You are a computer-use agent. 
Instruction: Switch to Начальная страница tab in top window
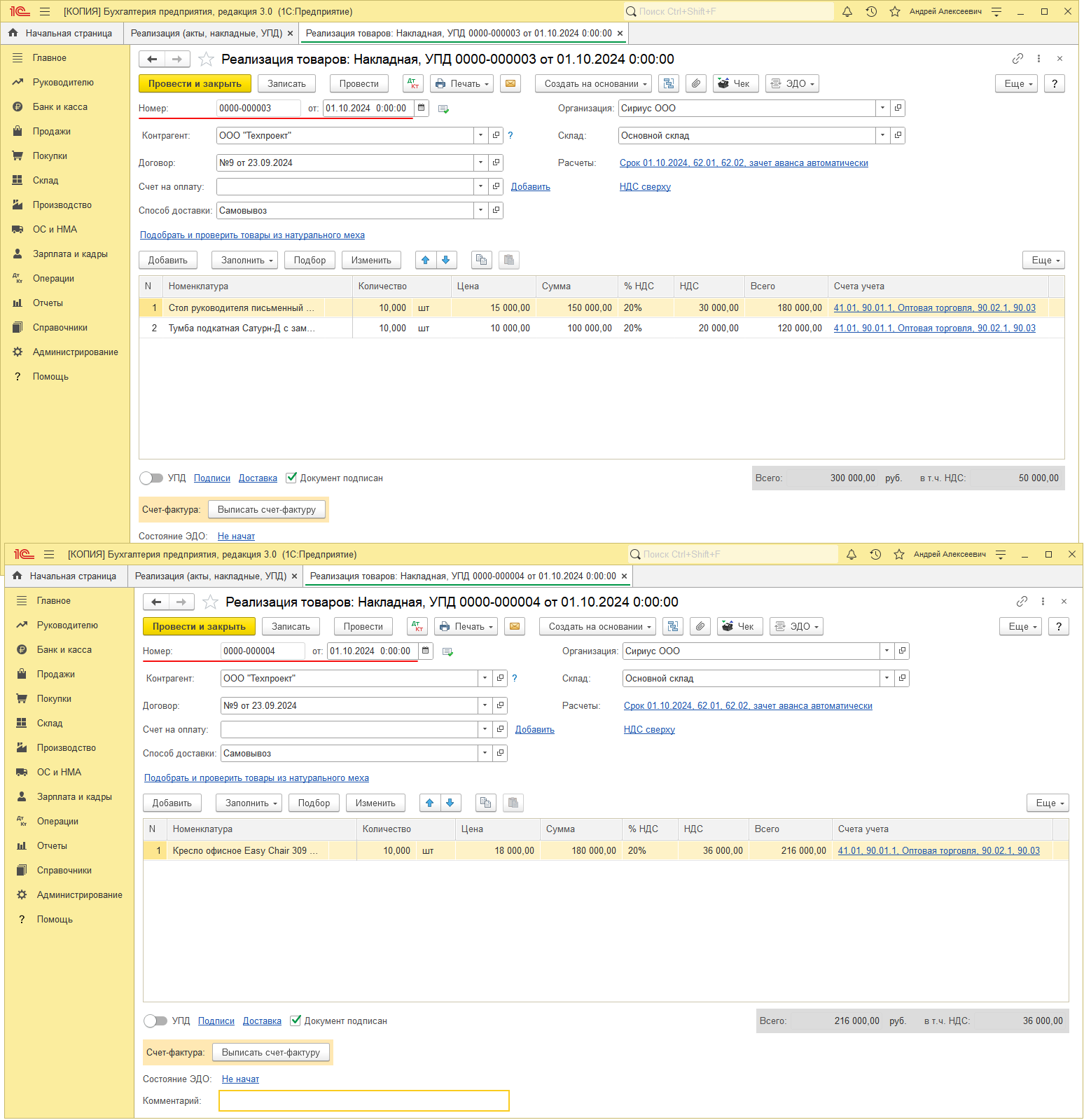click(62, 33)
